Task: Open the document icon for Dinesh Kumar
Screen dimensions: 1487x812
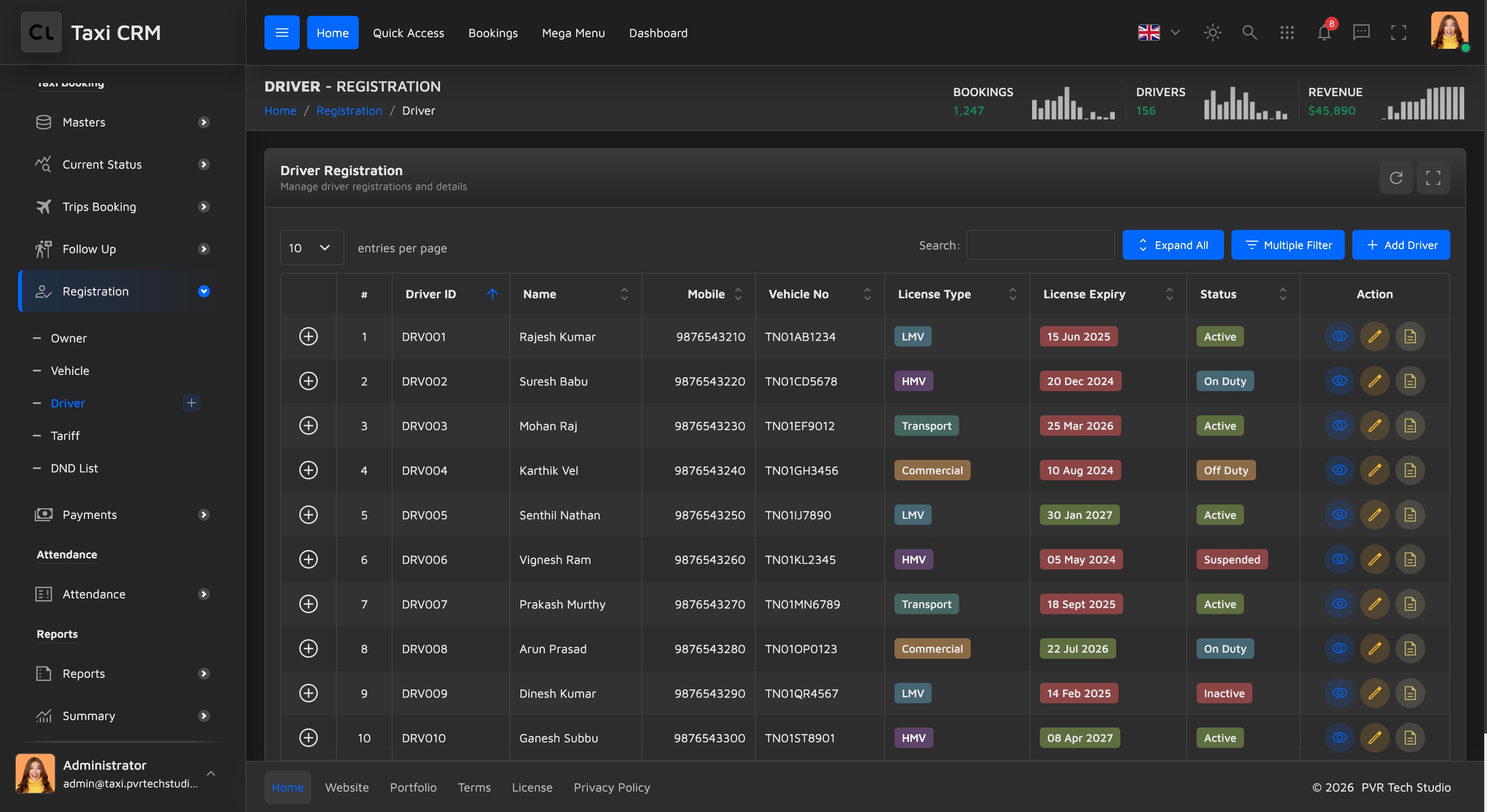Action: (1410, 693)
